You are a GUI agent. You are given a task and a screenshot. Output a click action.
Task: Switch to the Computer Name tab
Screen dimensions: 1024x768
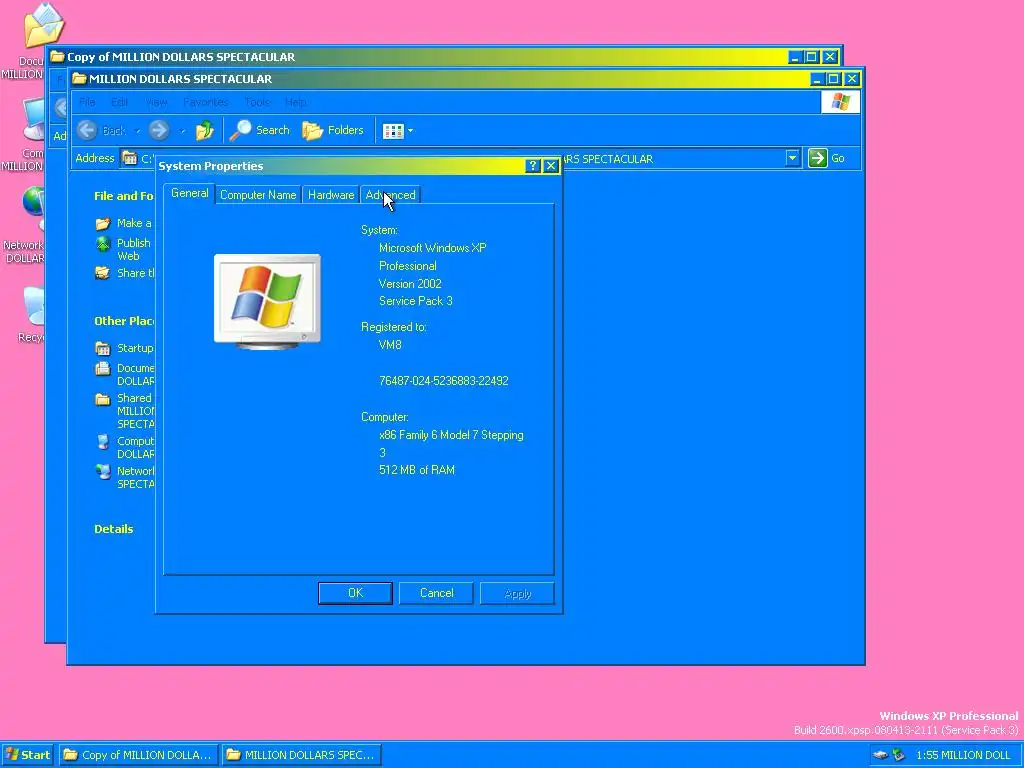pos(258,195)
